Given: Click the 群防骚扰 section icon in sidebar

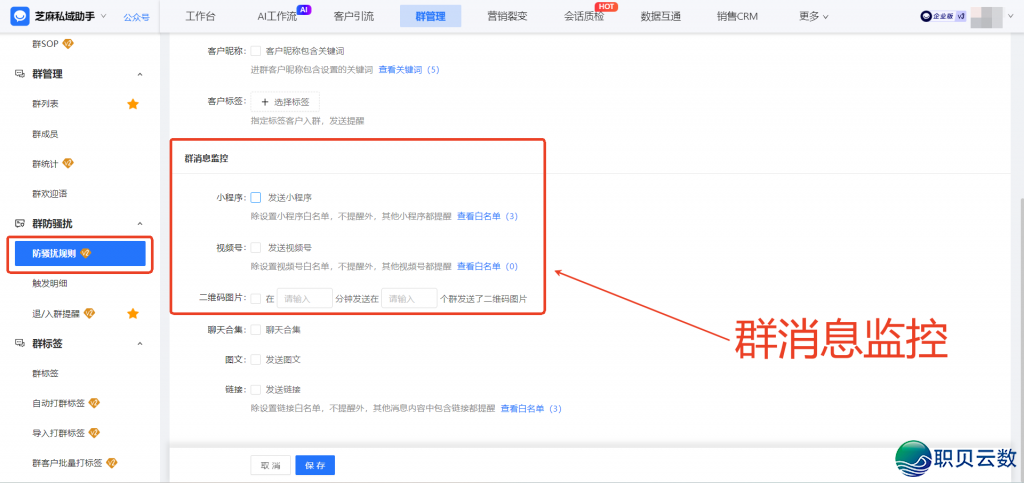Looking at the screenshot, I should click(x=21, y=223).
